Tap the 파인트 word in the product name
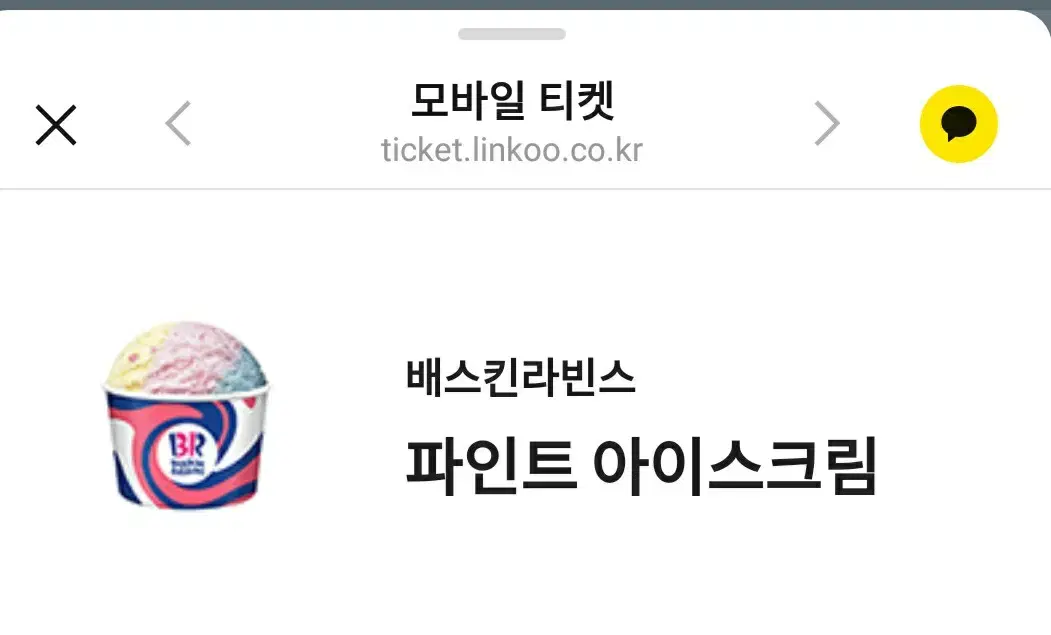Viewport: 1051px width, 635px height. (x=491, y=466)
